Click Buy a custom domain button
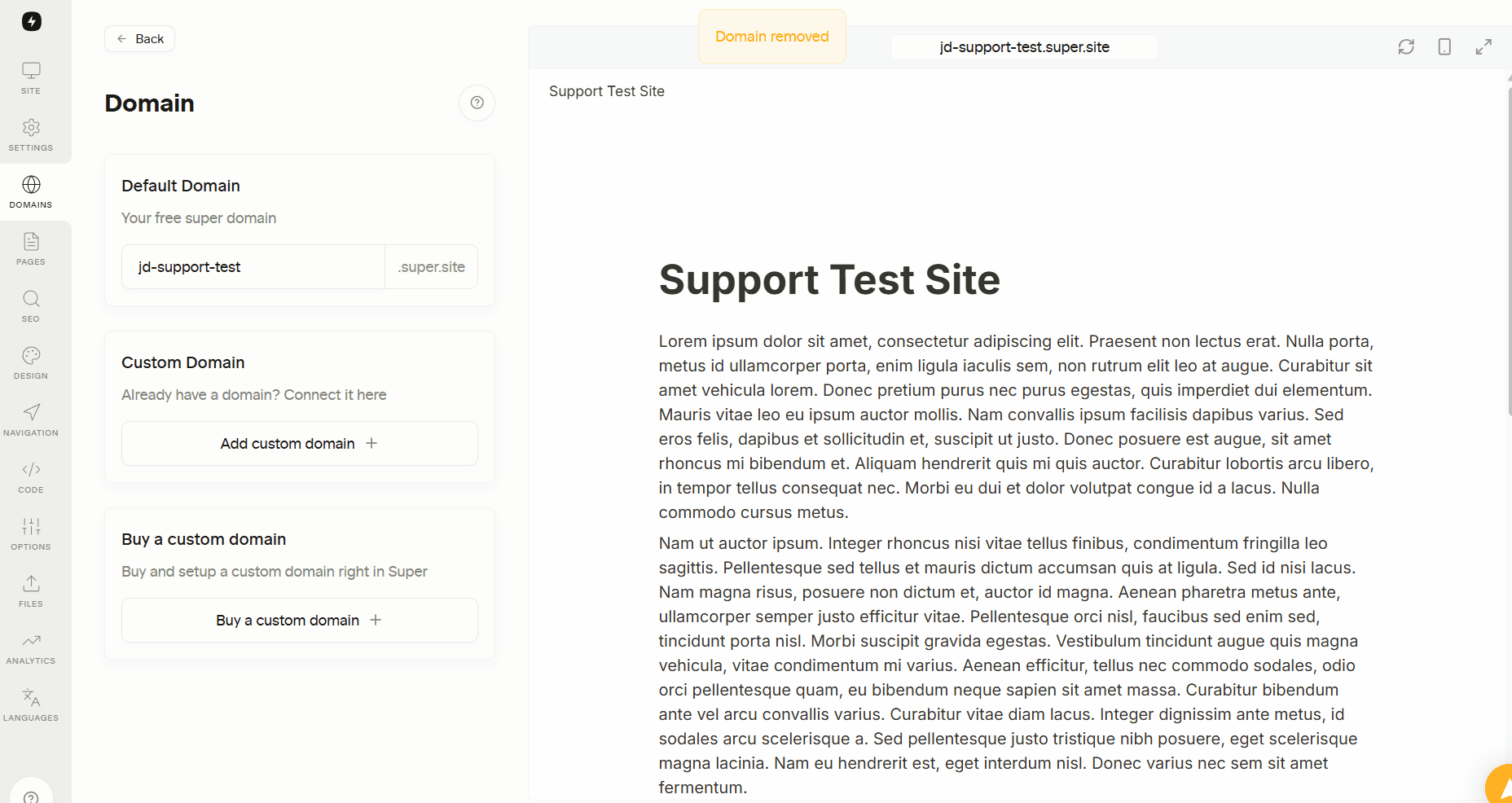Image resolution: width=1512 pixels, height=803 pixels. pyautogui.click(x=300, y=621)
